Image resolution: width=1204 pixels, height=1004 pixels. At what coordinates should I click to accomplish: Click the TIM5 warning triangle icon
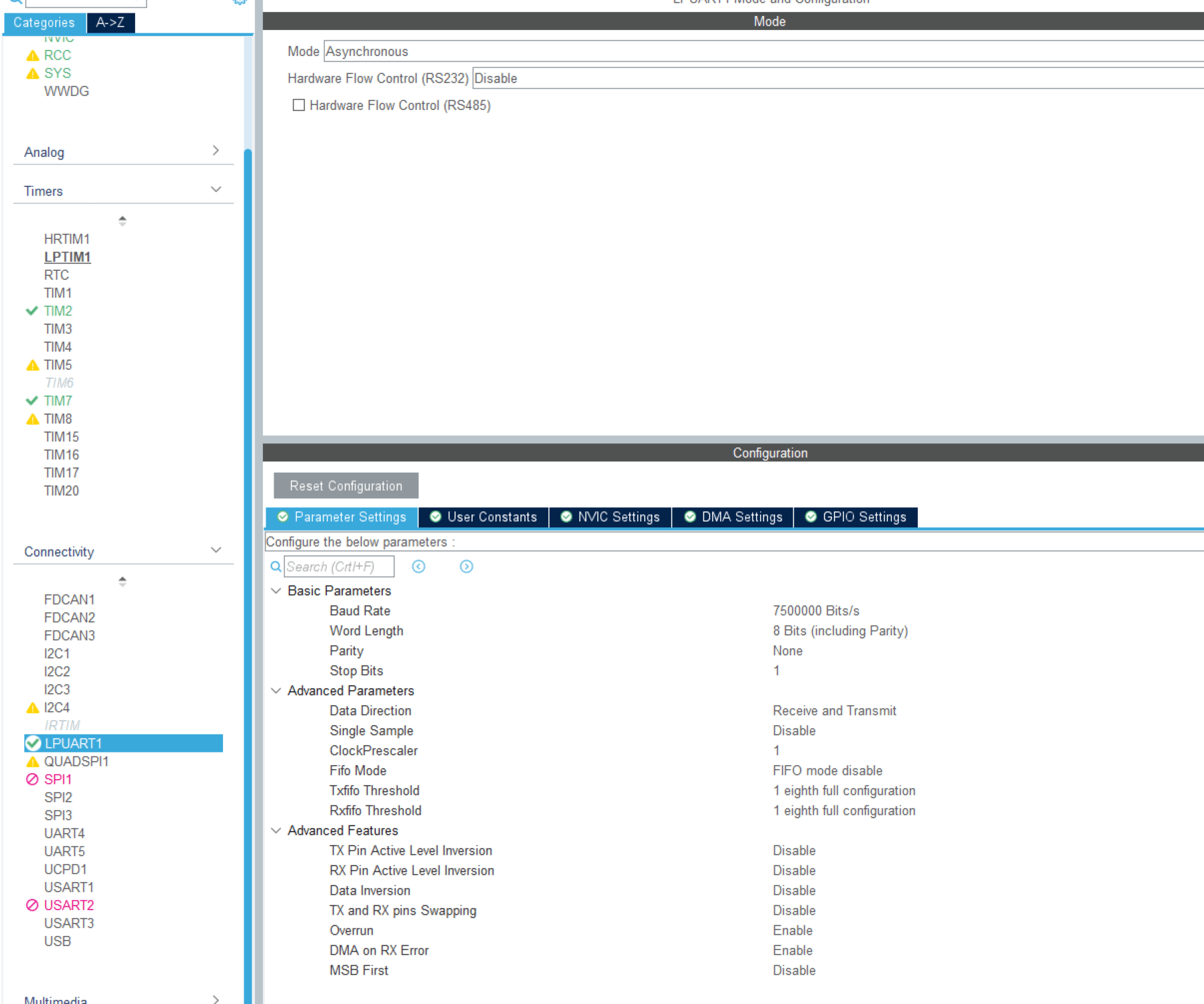tap(32, 366)
